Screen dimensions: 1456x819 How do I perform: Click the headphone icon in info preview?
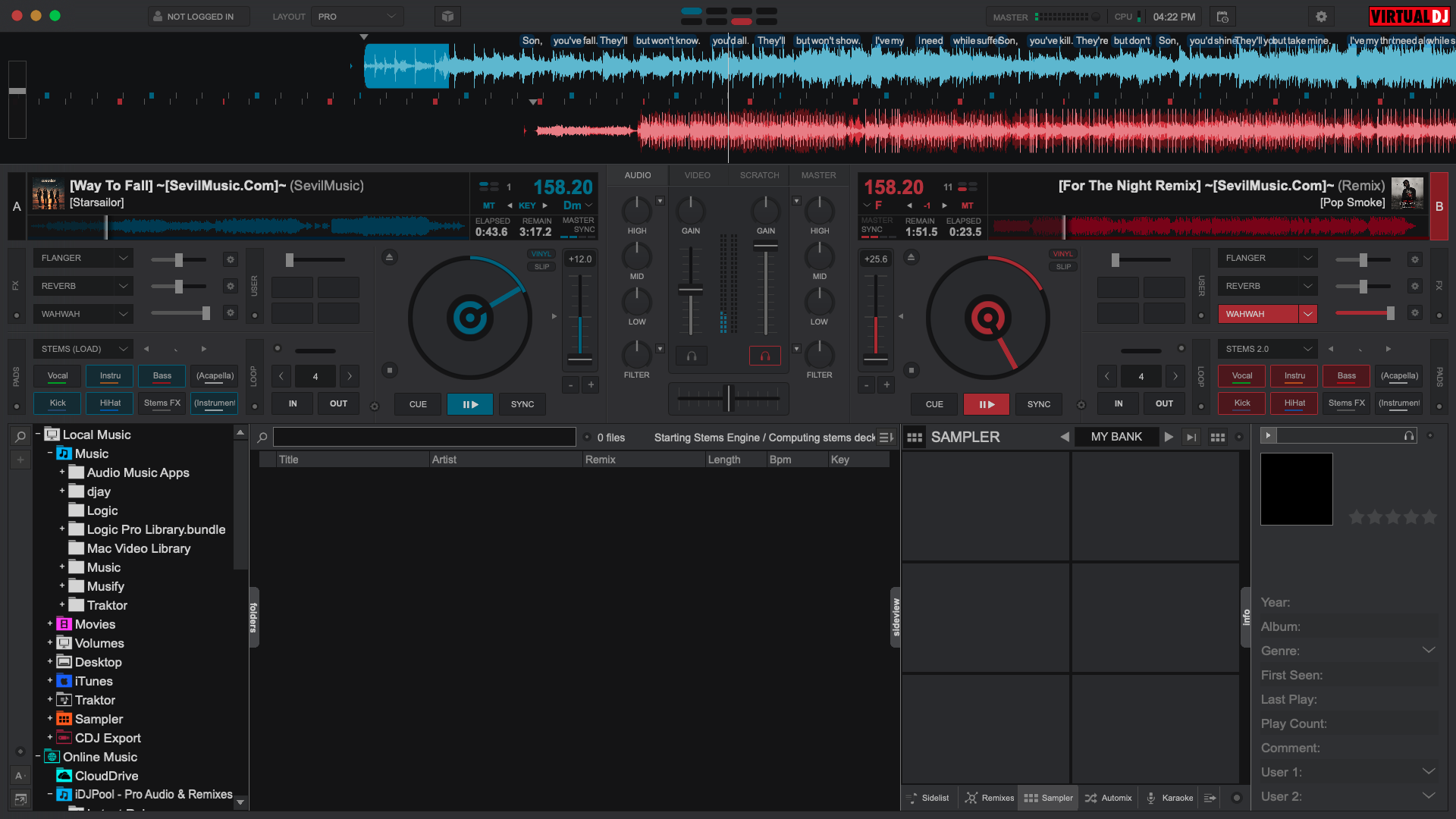point(1409,435)
